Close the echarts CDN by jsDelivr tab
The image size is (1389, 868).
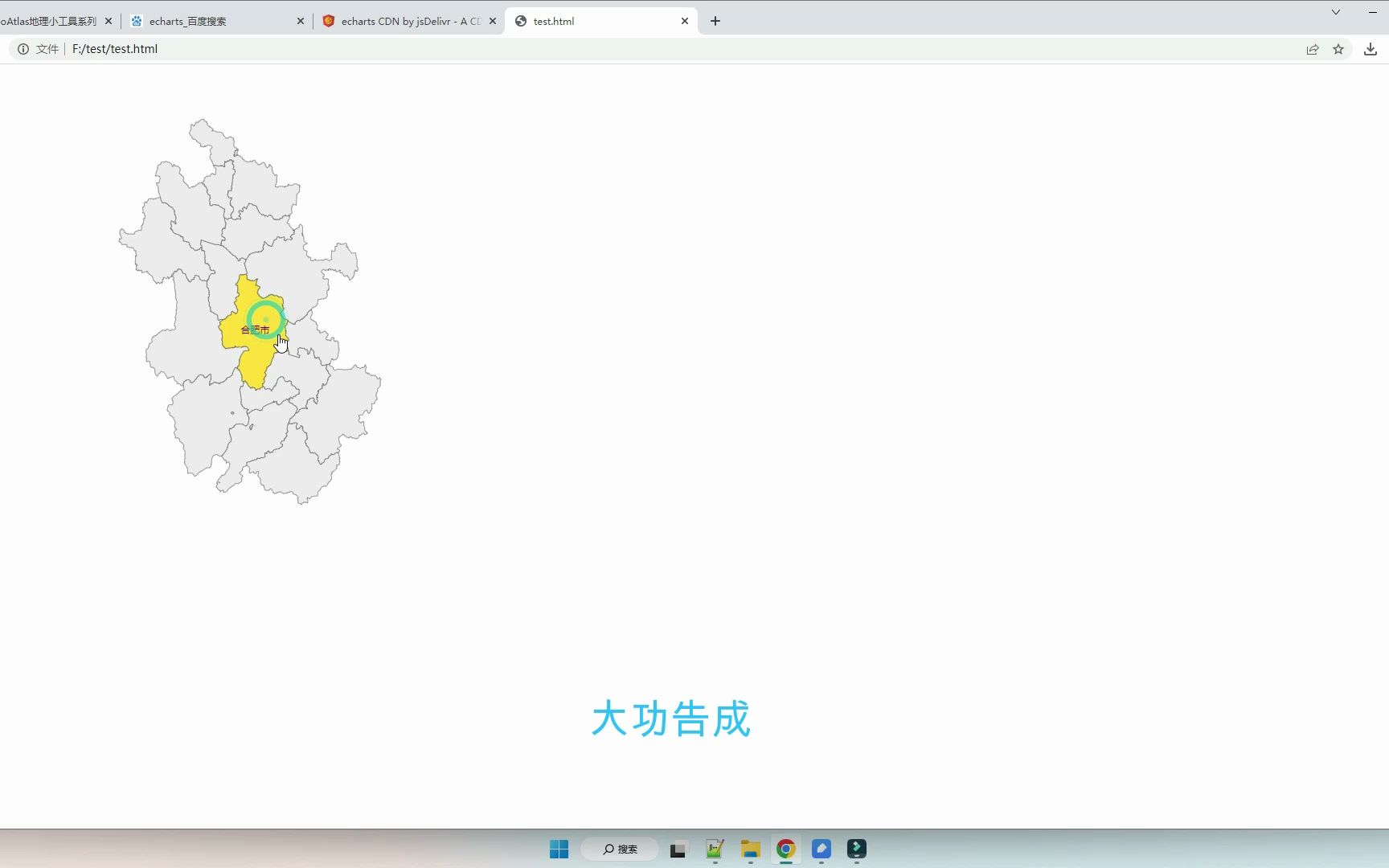pyautogui.click(x=493, y=22)
